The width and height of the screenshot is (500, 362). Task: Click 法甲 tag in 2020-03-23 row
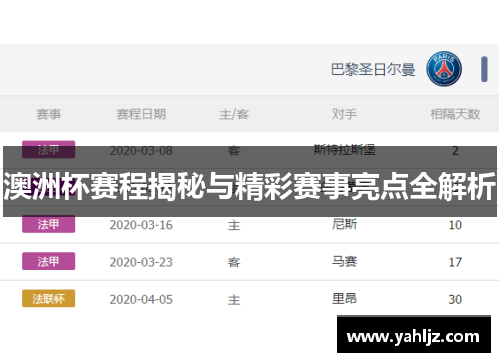(x=49, y=261)
